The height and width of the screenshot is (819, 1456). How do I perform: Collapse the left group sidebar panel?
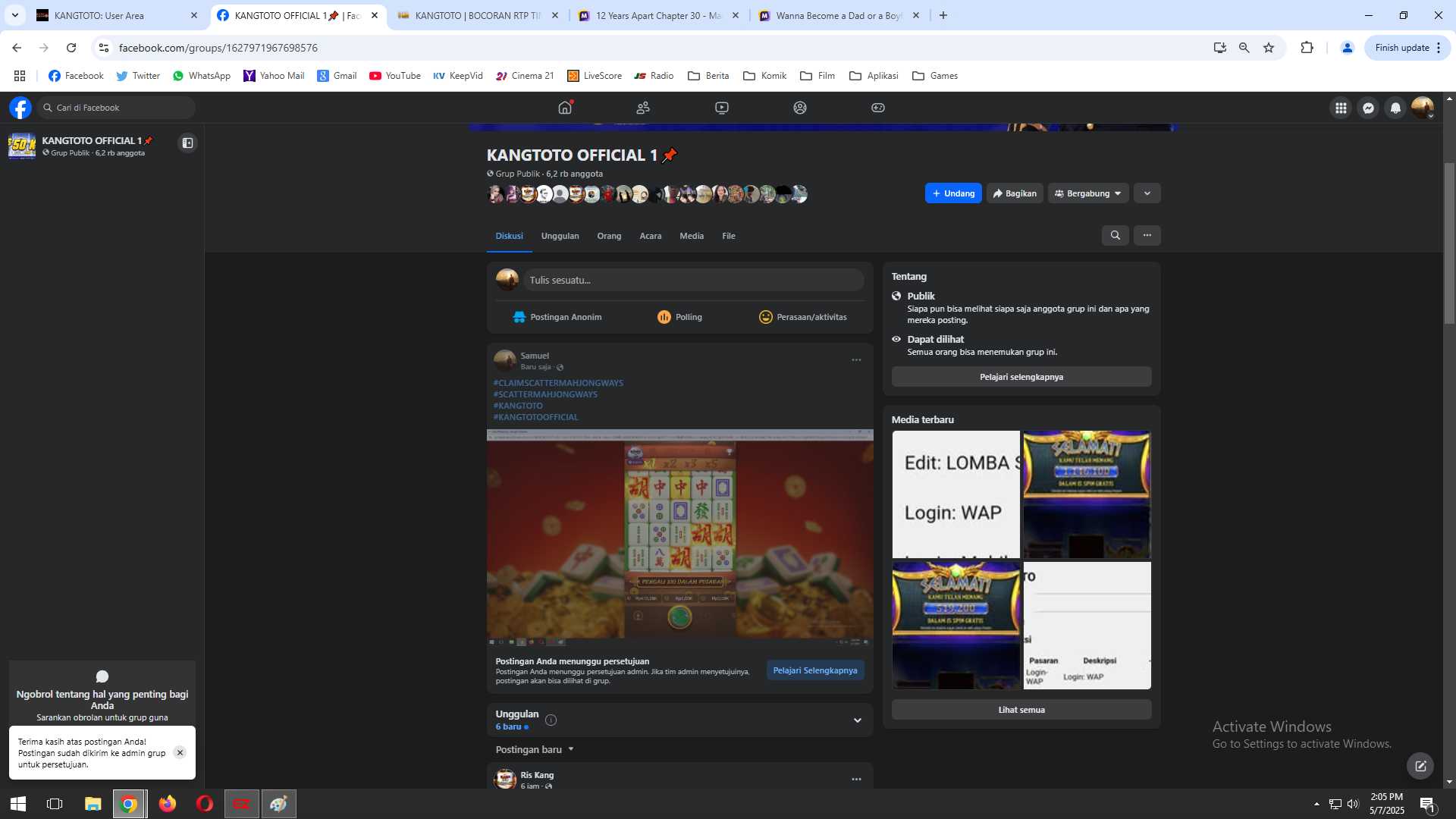coord(187,143)
